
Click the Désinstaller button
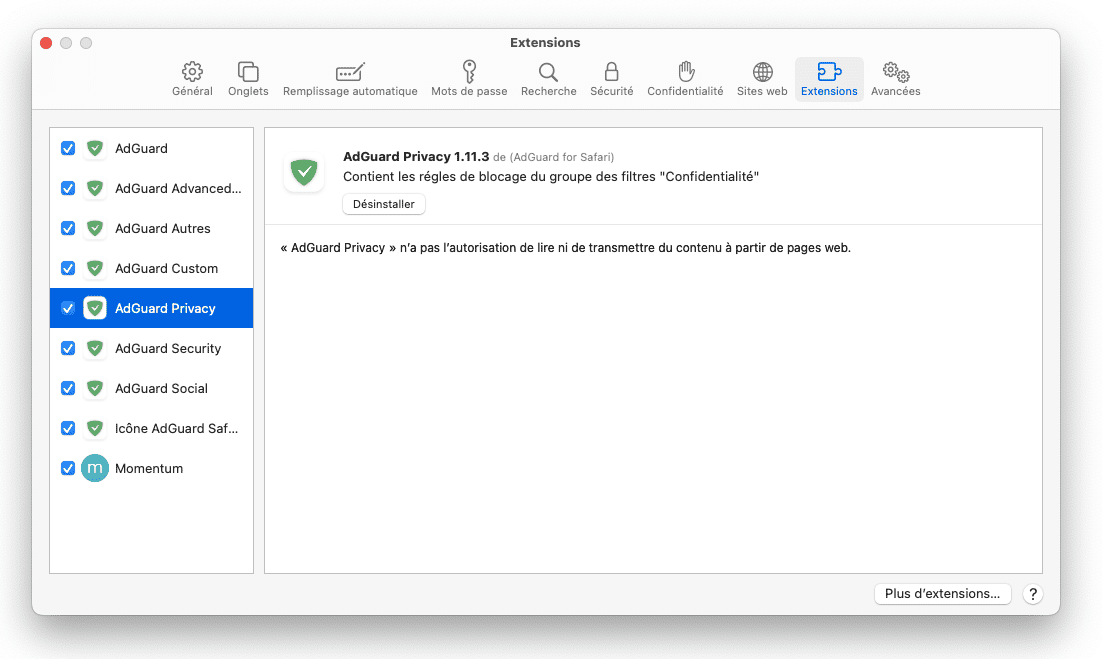(384, 204)
